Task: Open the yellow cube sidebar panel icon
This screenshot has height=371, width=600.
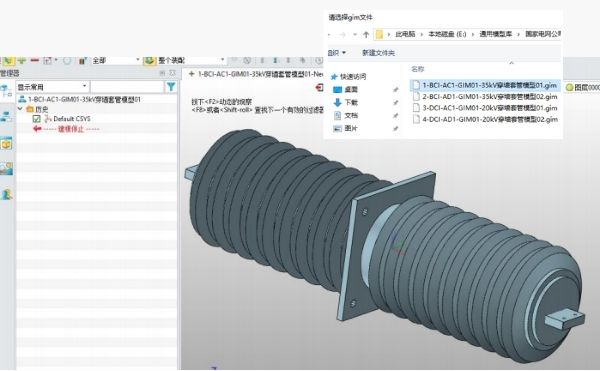Action: [x=6, y=144]
